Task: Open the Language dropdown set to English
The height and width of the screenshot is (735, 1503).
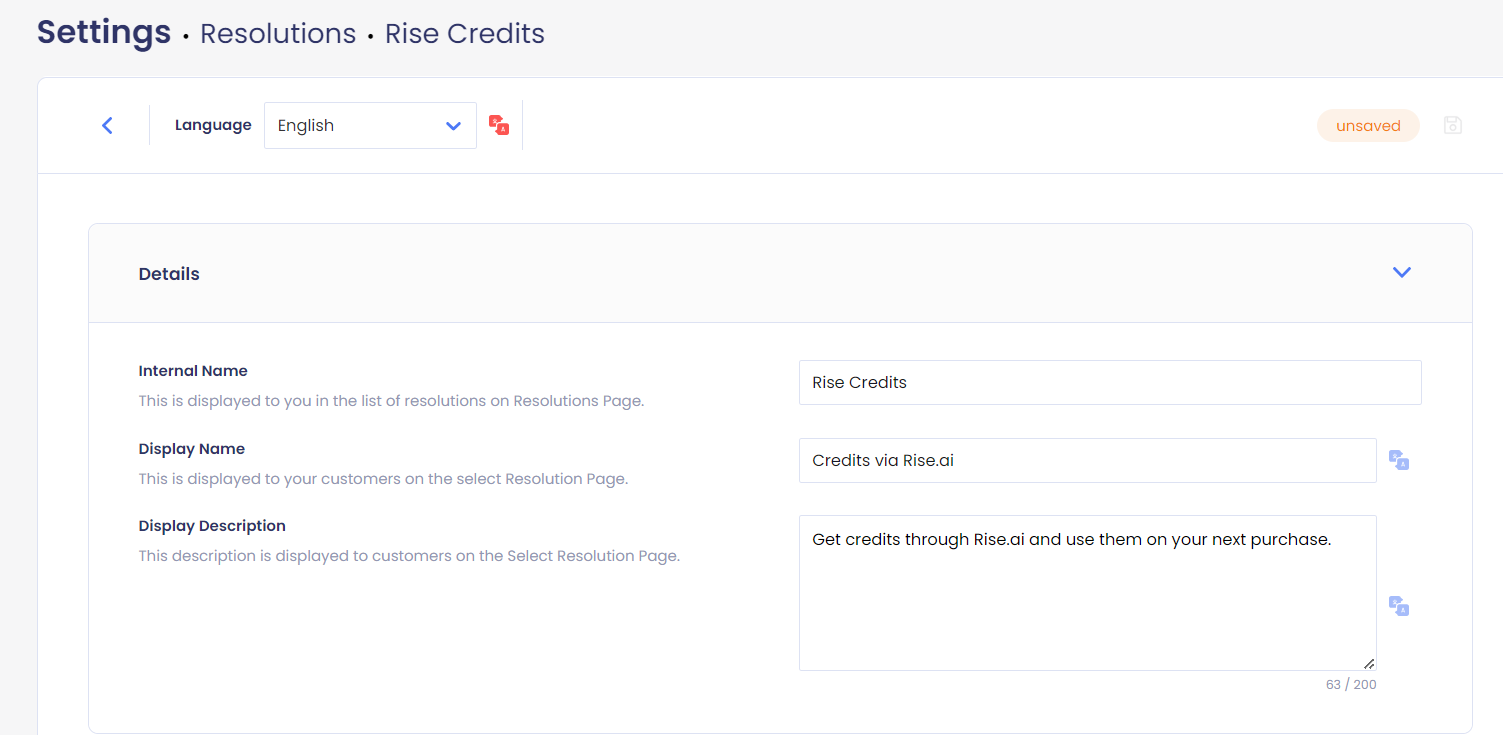Action: coord(370,125)
